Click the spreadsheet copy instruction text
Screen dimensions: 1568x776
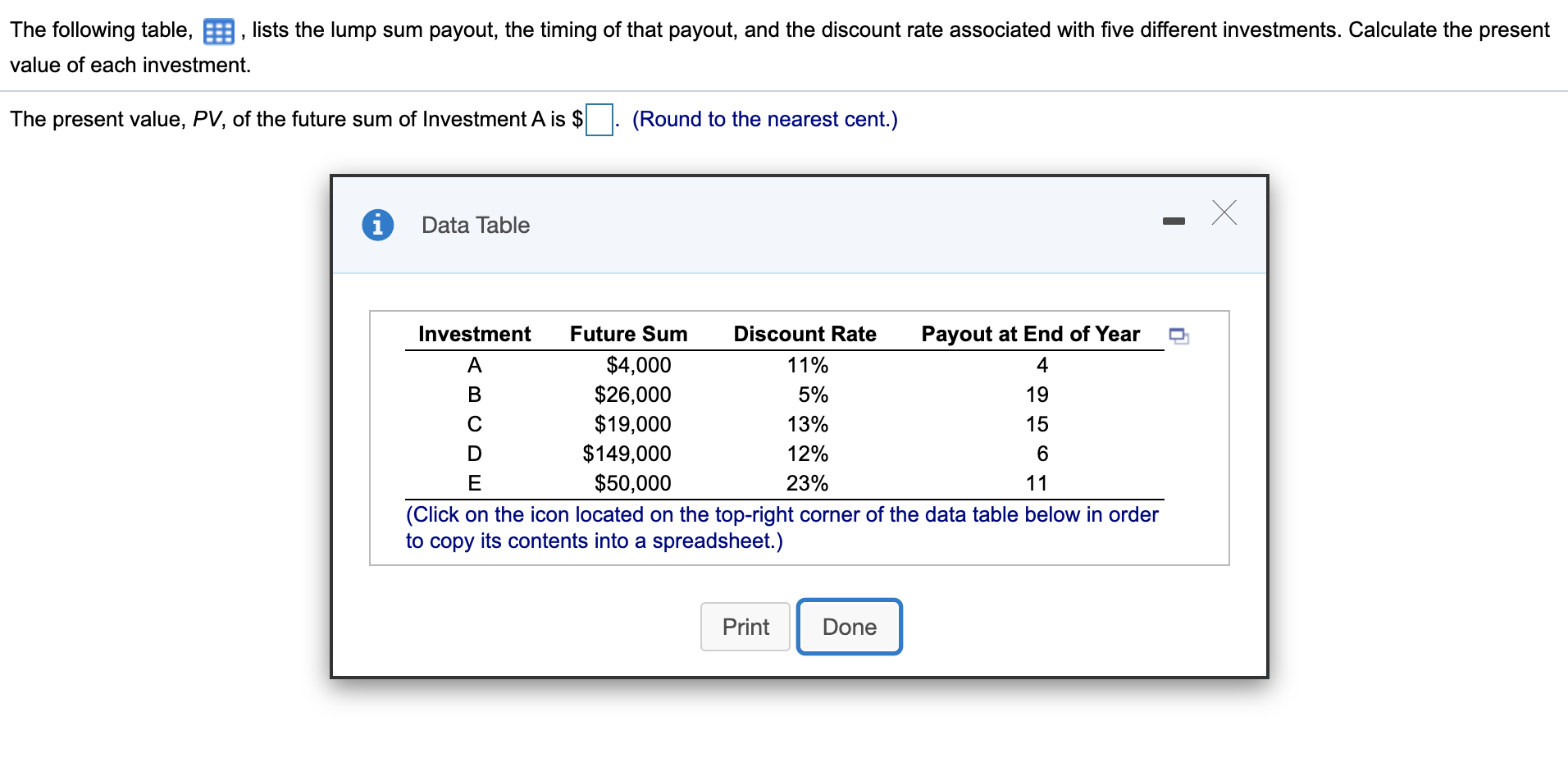coord(782,527)
